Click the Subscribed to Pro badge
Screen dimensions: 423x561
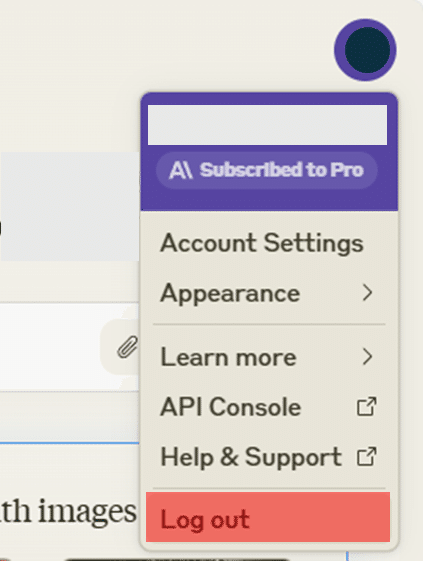(x=267, y=170)
